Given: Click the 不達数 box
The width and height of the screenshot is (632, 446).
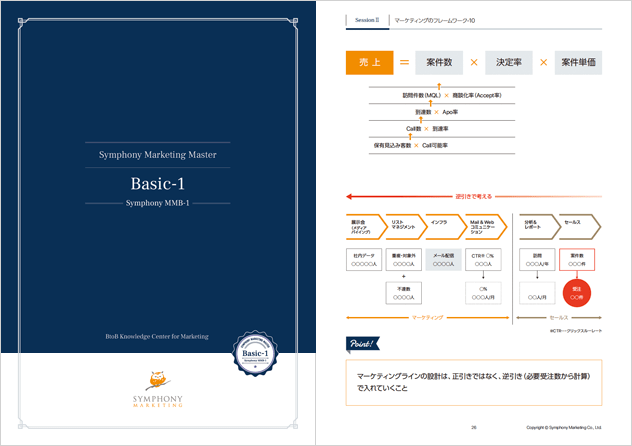Looking at the screenshot, I should pos(403,293).
